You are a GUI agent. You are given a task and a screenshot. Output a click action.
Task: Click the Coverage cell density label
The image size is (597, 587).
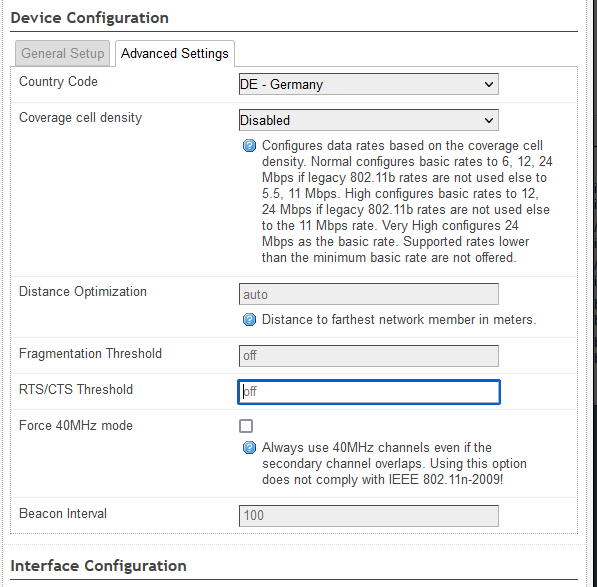point(80,118)
